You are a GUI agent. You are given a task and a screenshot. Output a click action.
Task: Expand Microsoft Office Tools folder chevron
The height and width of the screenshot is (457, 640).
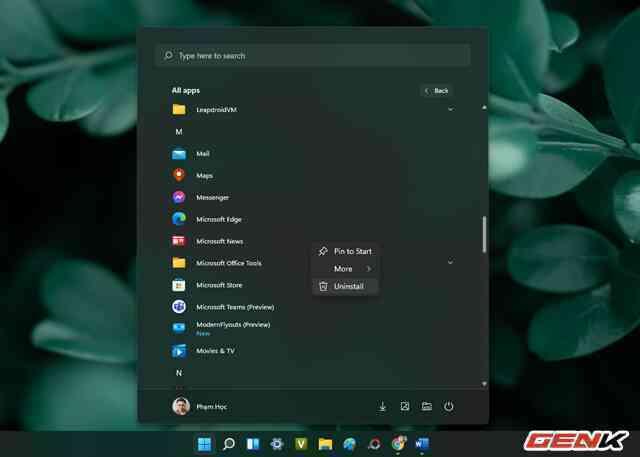tap(451, 261)
